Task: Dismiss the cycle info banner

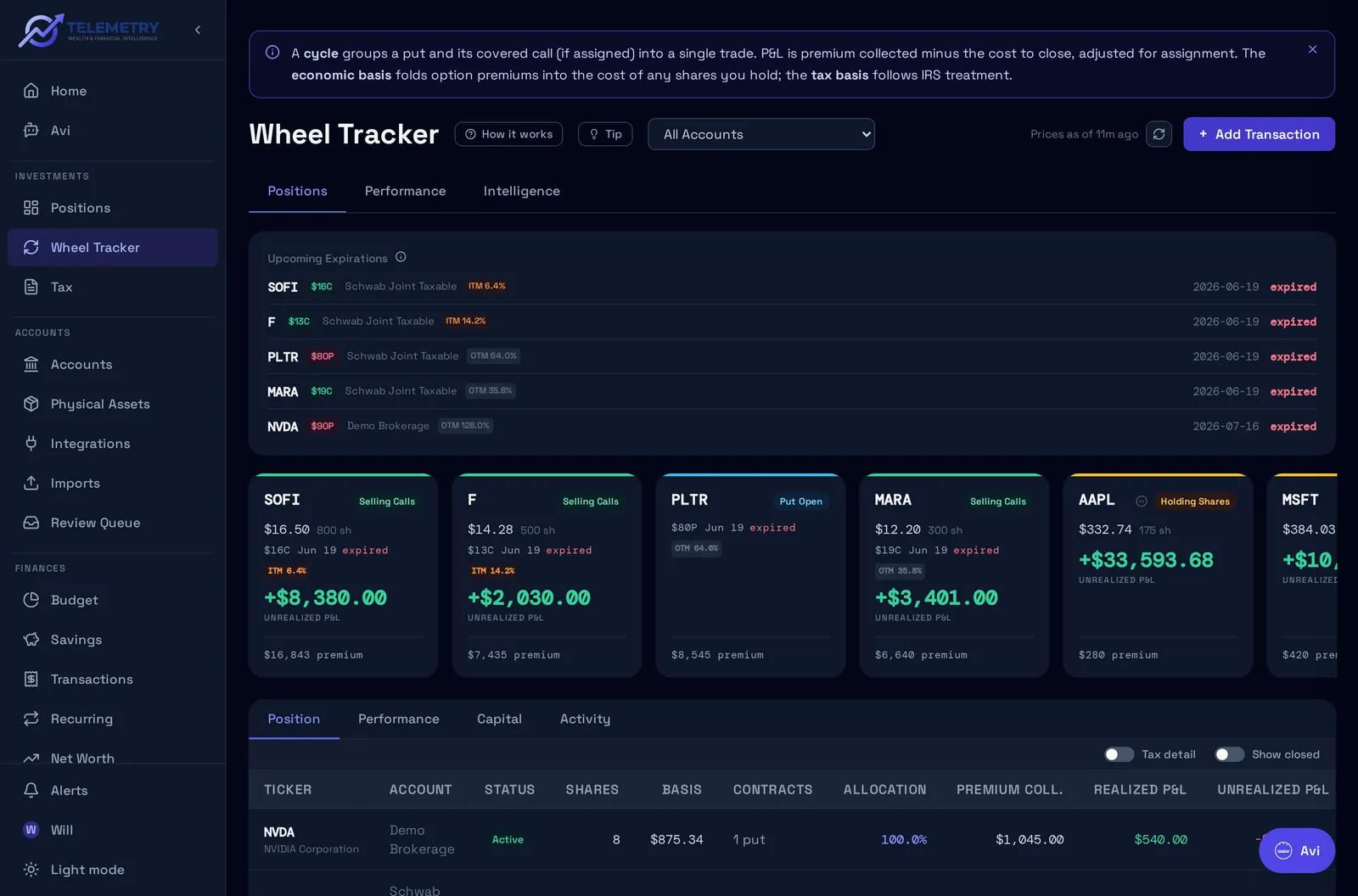Action: coord(1312,49)
